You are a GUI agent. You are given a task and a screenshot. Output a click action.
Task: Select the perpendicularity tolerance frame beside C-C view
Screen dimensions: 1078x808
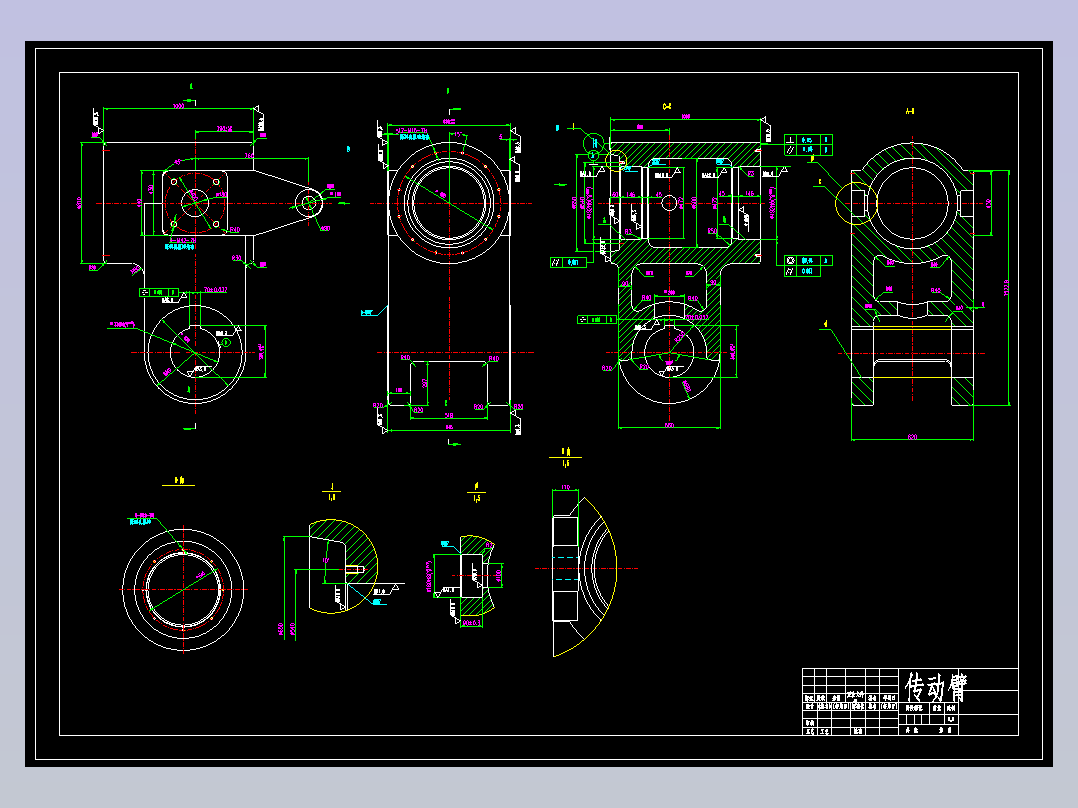808,140
